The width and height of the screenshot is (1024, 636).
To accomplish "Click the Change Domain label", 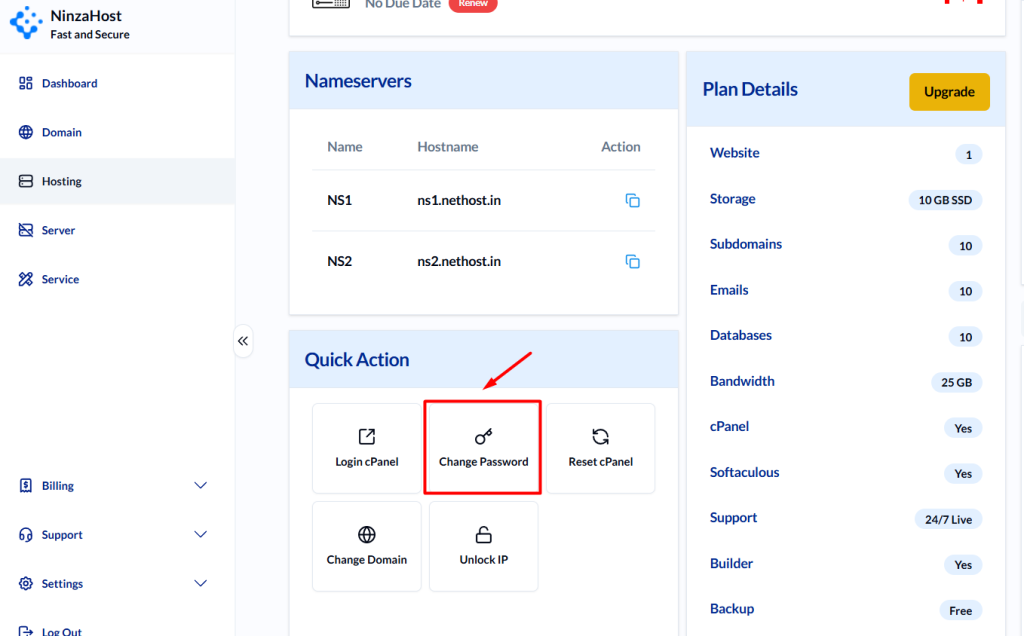I will [367, 560].
